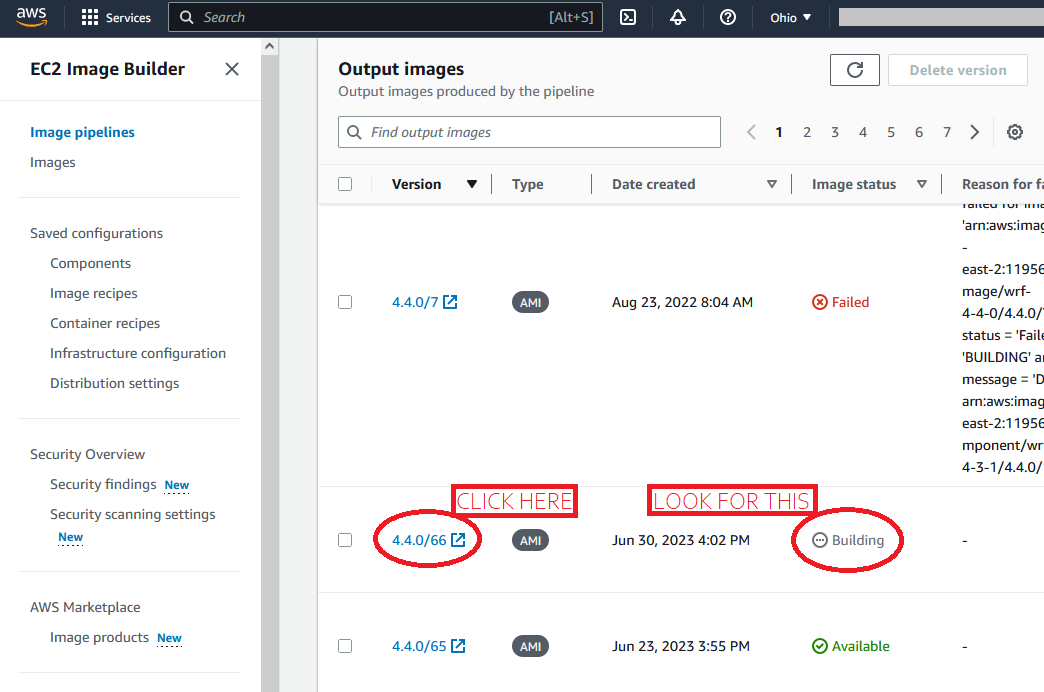This screenshot has width=1044, height=692.
Task: Select the checkbox for version 4.4.0/65
Action: (345, 645)
